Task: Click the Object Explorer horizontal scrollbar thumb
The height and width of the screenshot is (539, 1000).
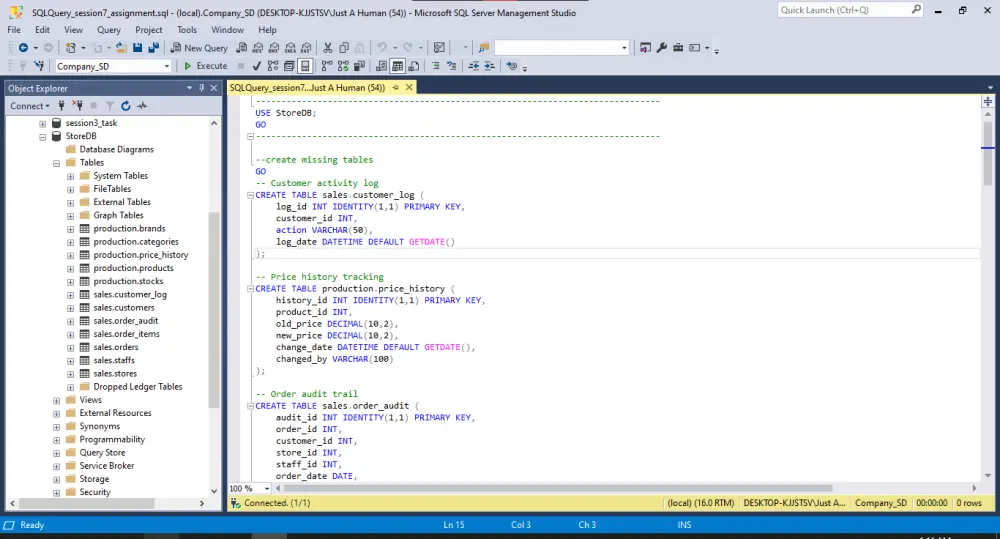Action: click(x=85, y=504)
